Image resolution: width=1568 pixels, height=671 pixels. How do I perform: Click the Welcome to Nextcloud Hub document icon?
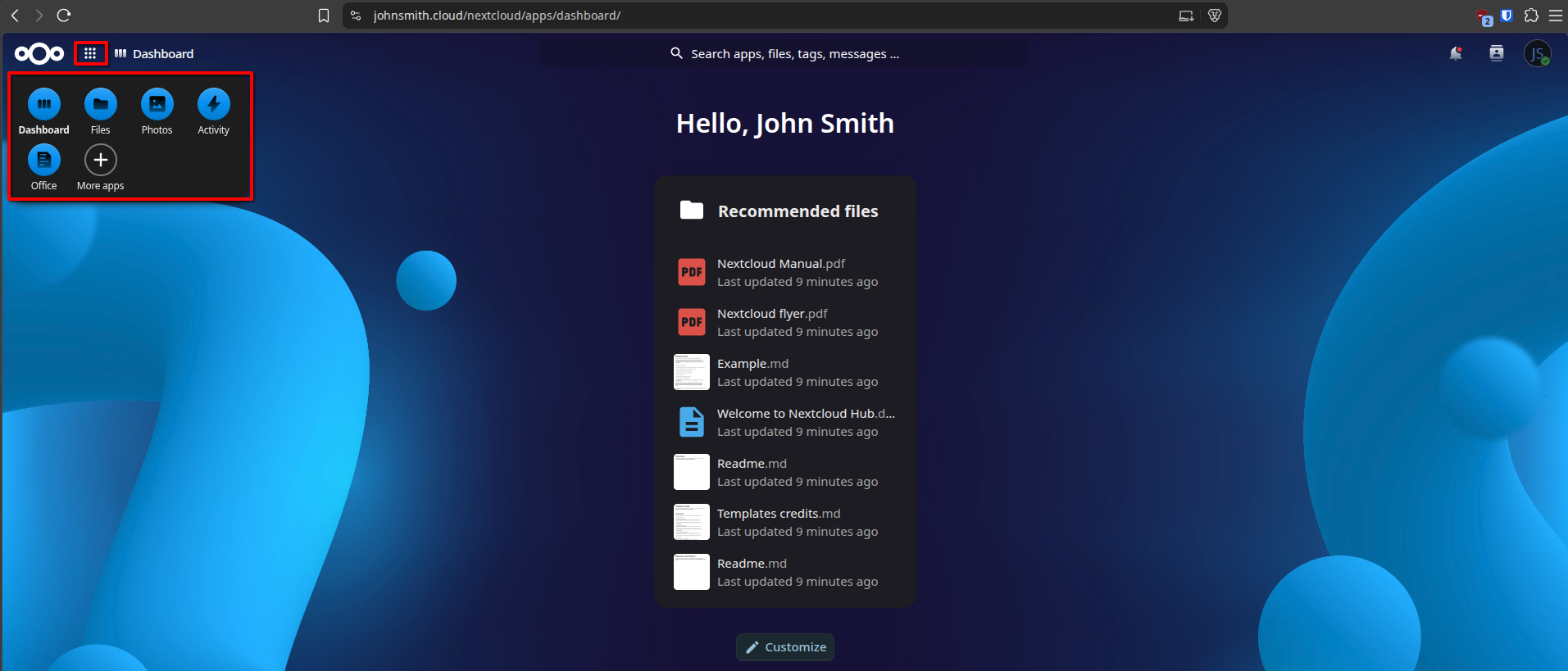(x=692, y=422)
